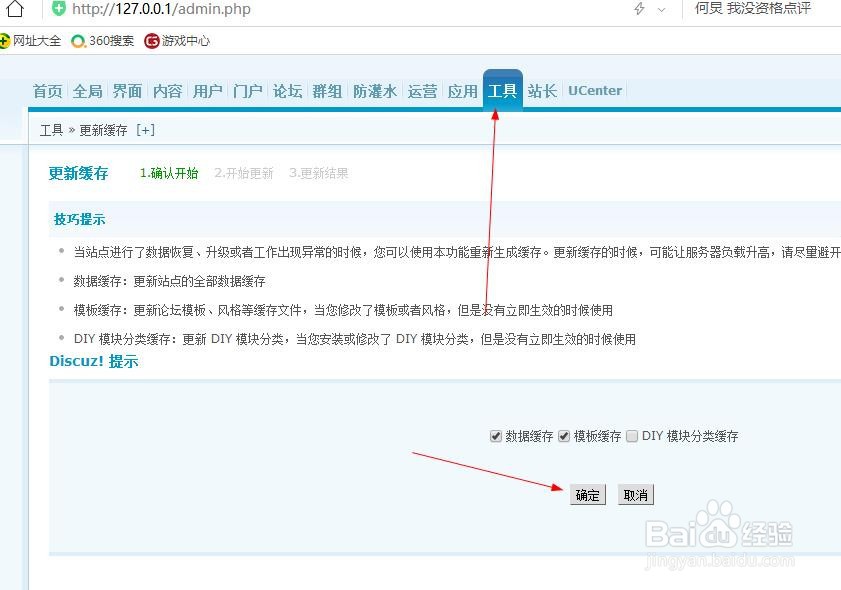Screen dimensions: 841x590
Task: Open the 论坛 admin section
Action: (287, 90)
